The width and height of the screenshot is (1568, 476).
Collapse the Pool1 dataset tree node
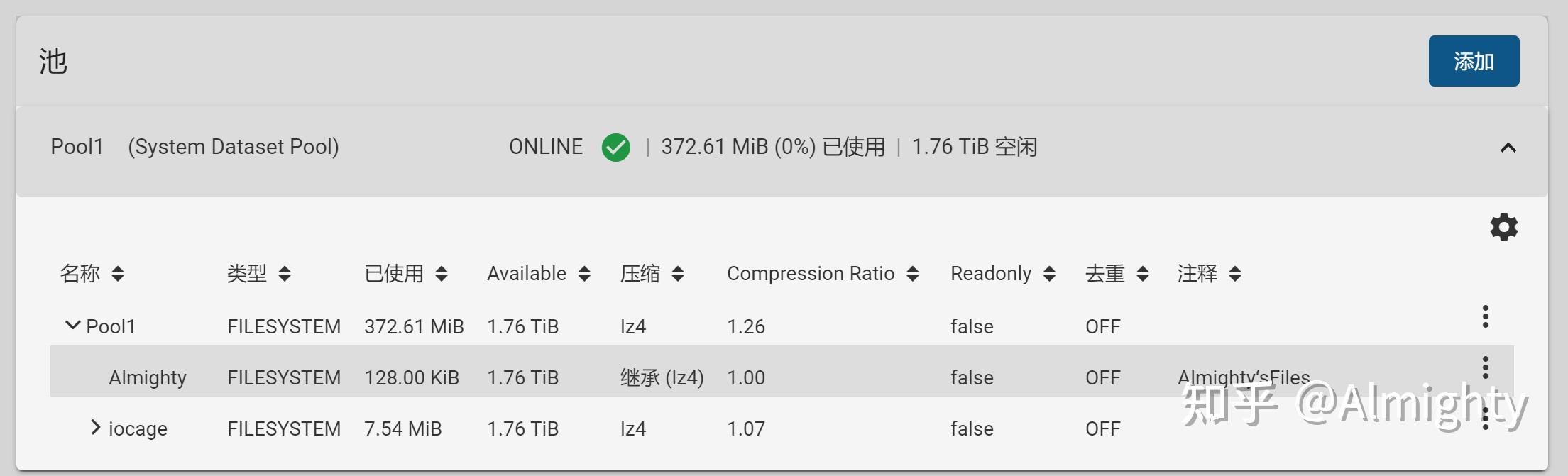click(72, 325)
